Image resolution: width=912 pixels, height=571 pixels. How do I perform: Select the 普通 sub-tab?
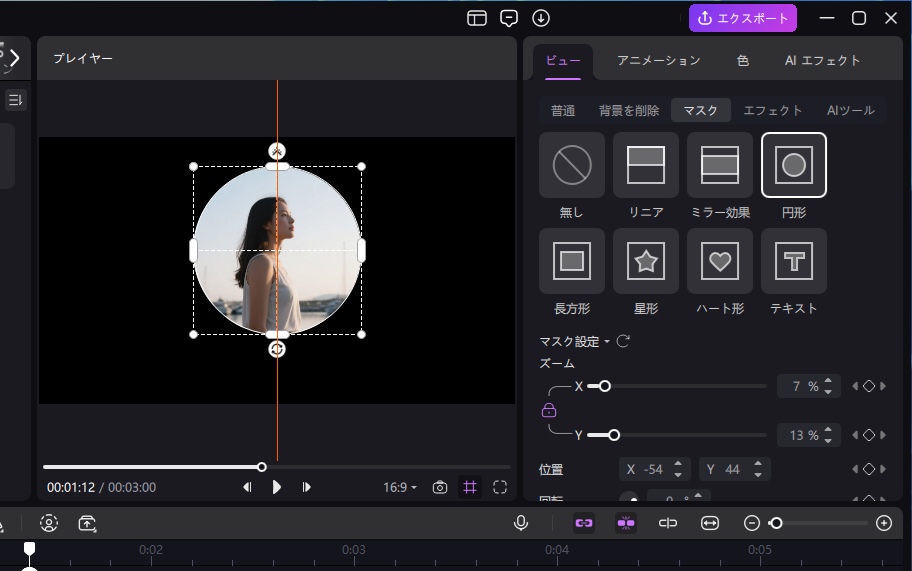(562, 110)
